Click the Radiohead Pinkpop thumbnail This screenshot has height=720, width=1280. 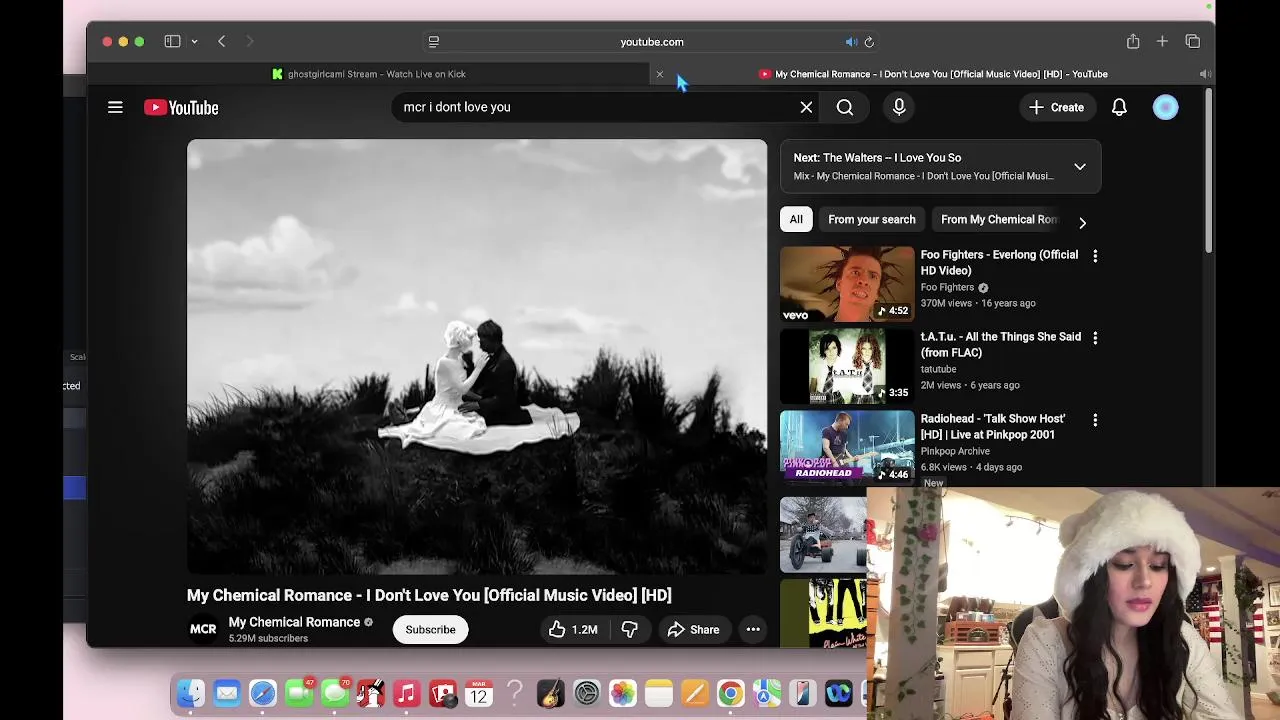[x=847, y=448]
